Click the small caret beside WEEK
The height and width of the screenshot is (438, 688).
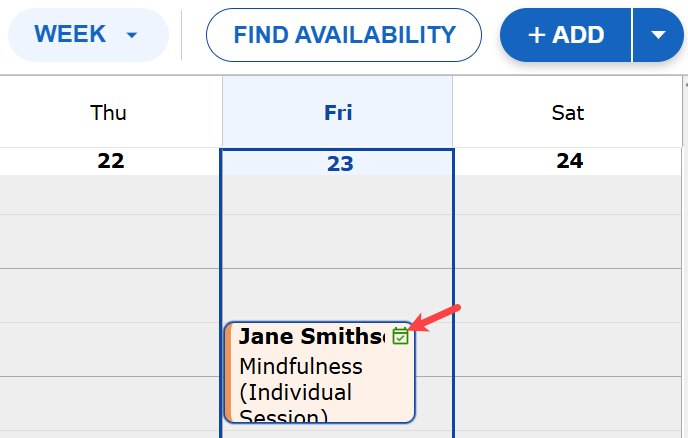[x=131, y=35]
